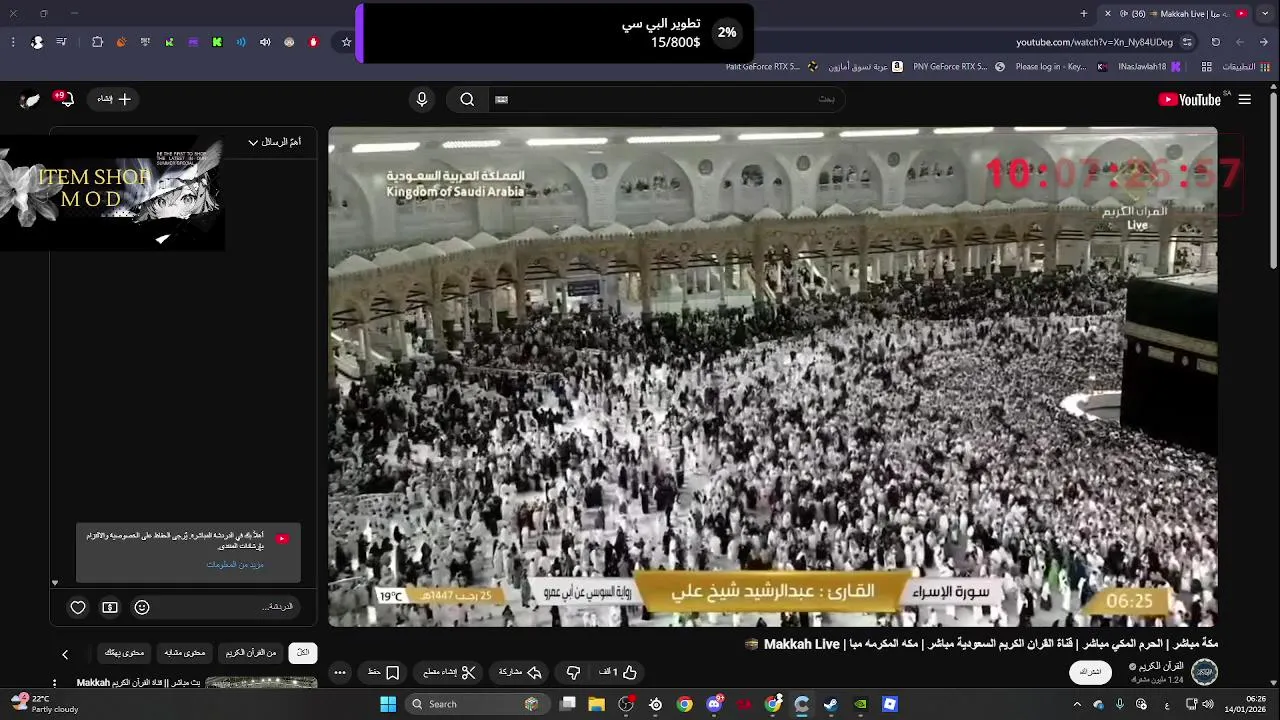Open the chat emoji picker
The width and height of the screenshot is (1280, 720).
[x=142, y=607]
